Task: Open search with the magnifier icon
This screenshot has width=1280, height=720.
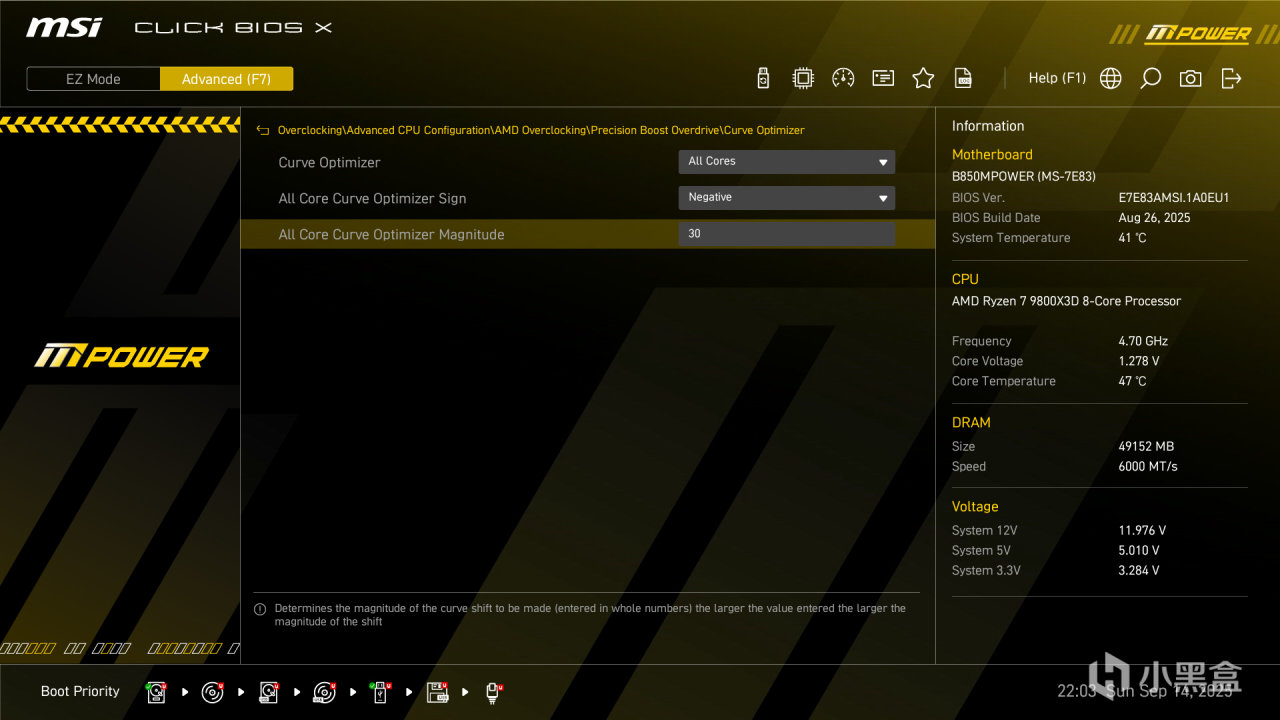Action: [x=1150, y=78]
